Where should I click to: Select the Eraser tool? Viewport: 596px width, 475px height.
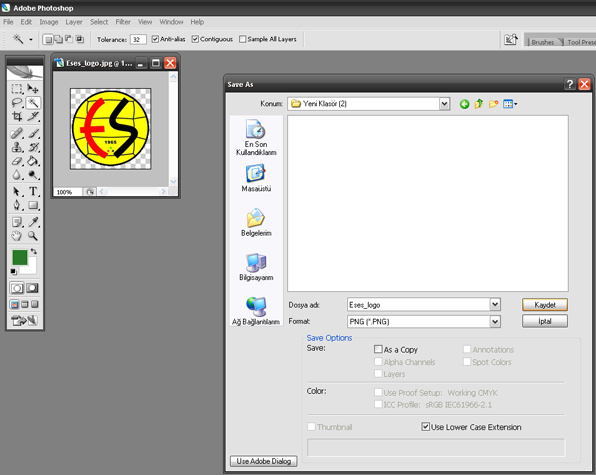[x=17, y=161]
